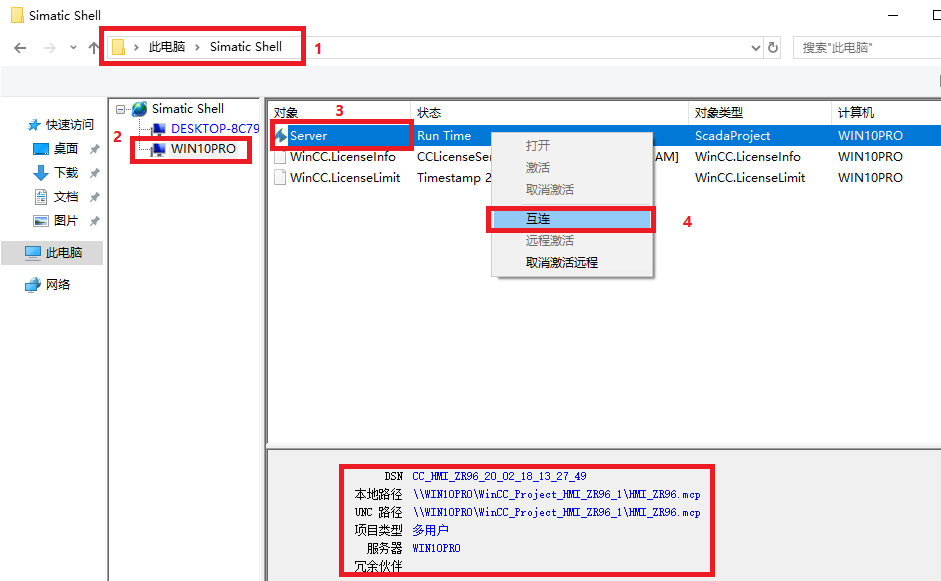Go back with the Back arrow
The image size is (941, 581).
coord(20,47)
